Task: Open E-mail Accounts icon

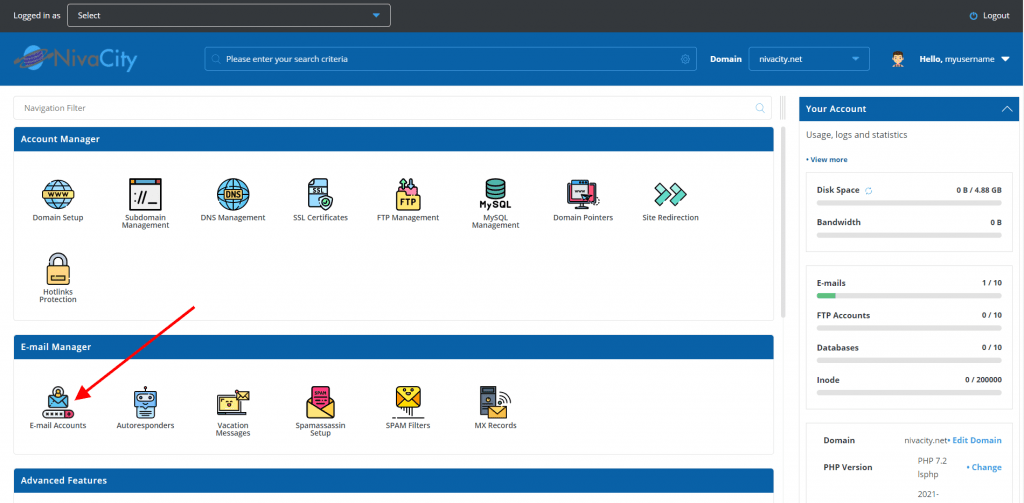Action: click(x=58, y=403)
